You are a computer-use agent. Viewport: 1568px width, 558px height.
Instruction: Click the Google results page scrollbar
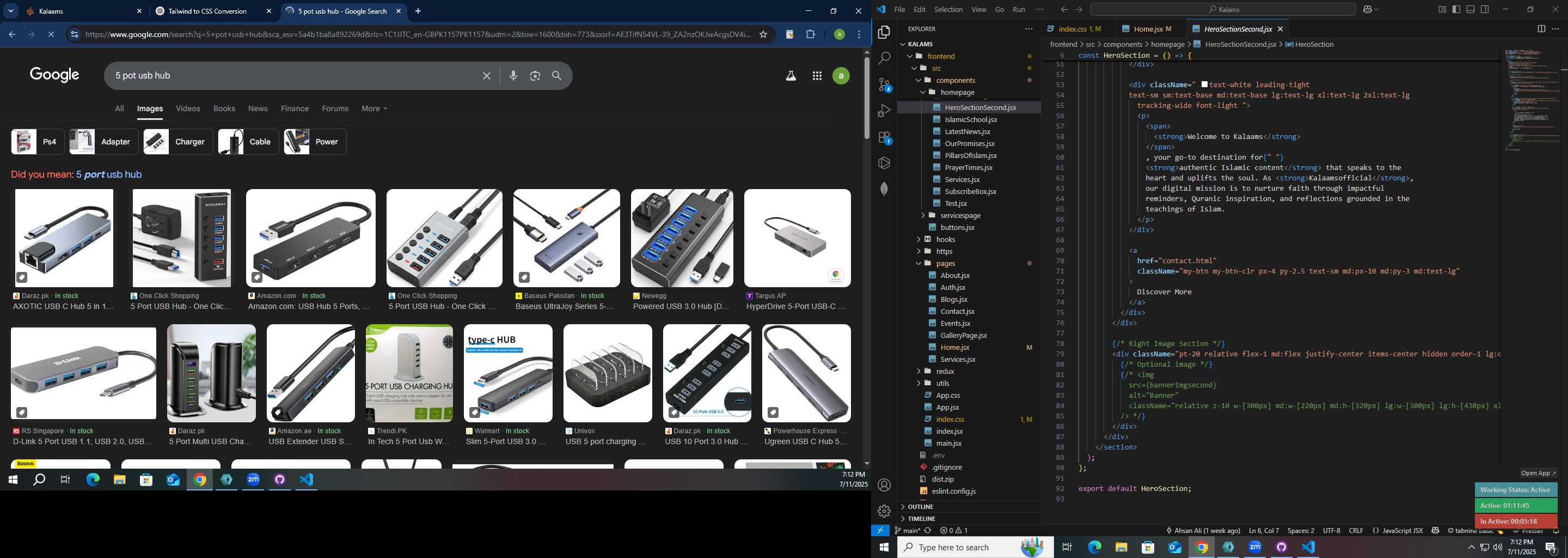point(866,98)
